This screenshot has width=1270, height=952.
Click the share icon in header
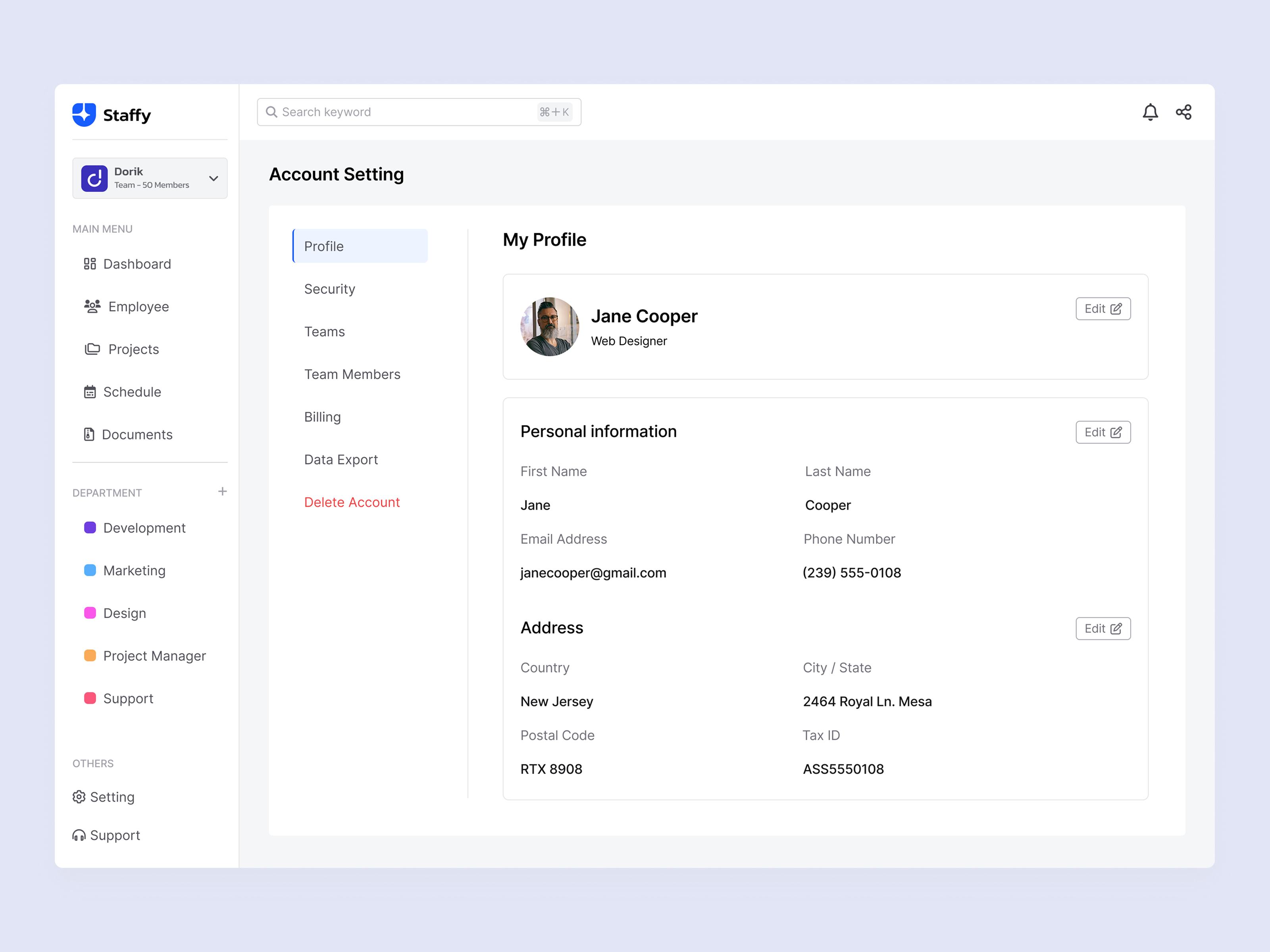[1183, 112]
